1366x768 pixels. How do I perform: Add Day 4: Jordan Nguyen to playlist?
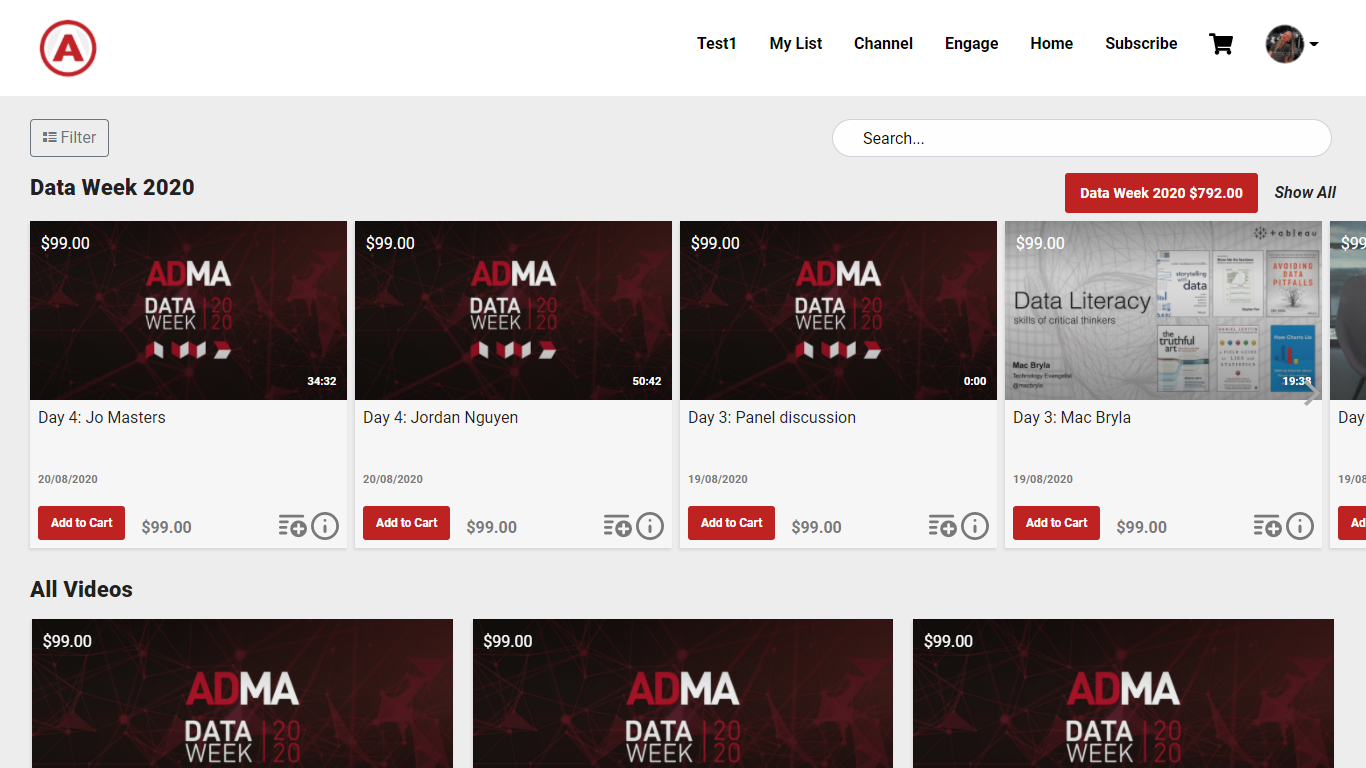(617, 526)
